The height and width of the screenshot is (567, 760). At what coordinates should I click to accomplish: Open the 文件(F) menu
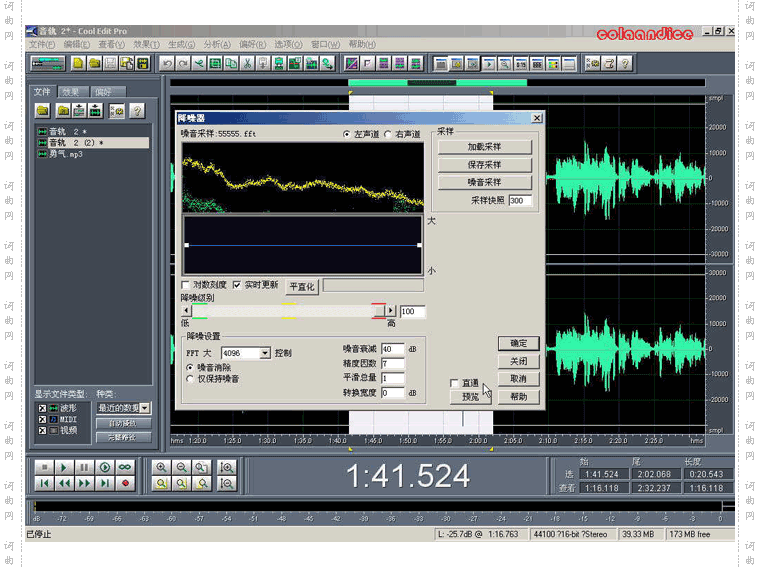point(42,45)
